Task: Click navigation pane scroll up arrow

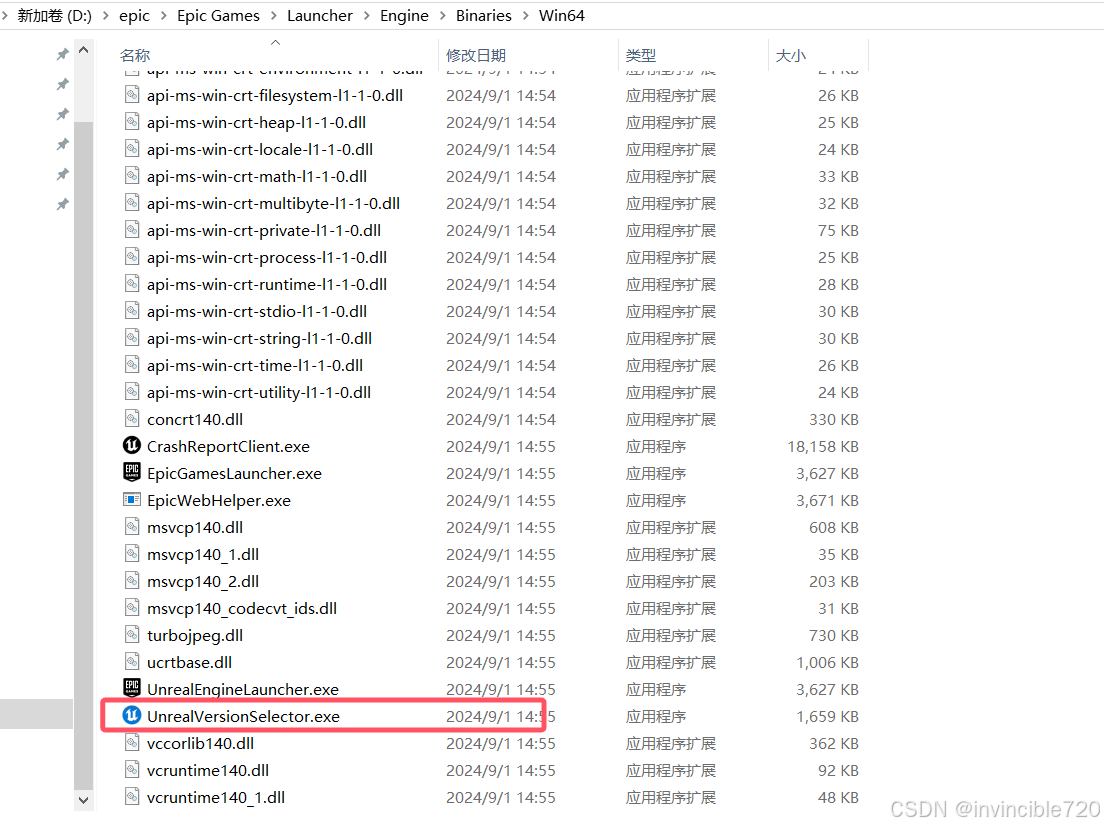Action: (83, 51)
